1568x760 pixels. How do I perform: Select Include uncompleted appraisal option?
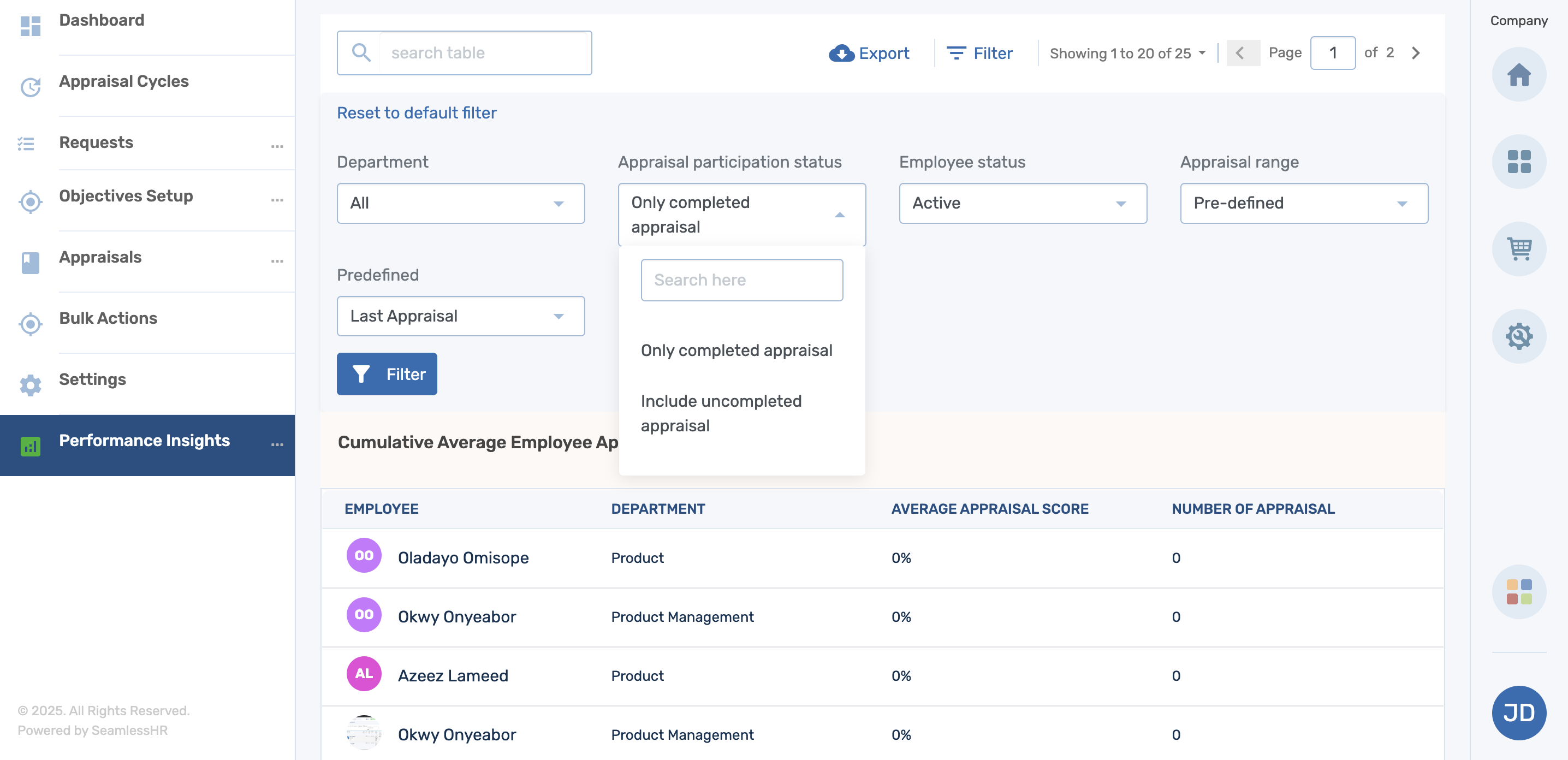point(721,413)
